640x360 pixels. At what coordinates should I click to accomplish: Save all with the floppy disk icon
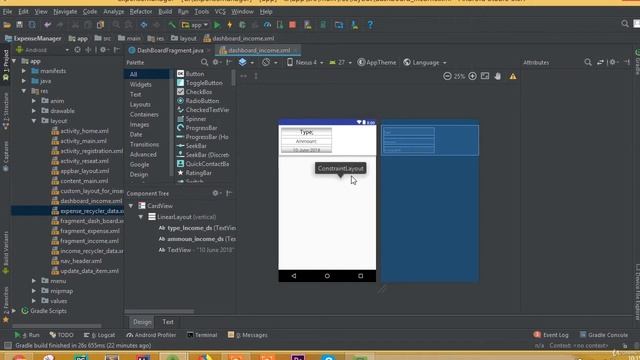tap(19, 25)
